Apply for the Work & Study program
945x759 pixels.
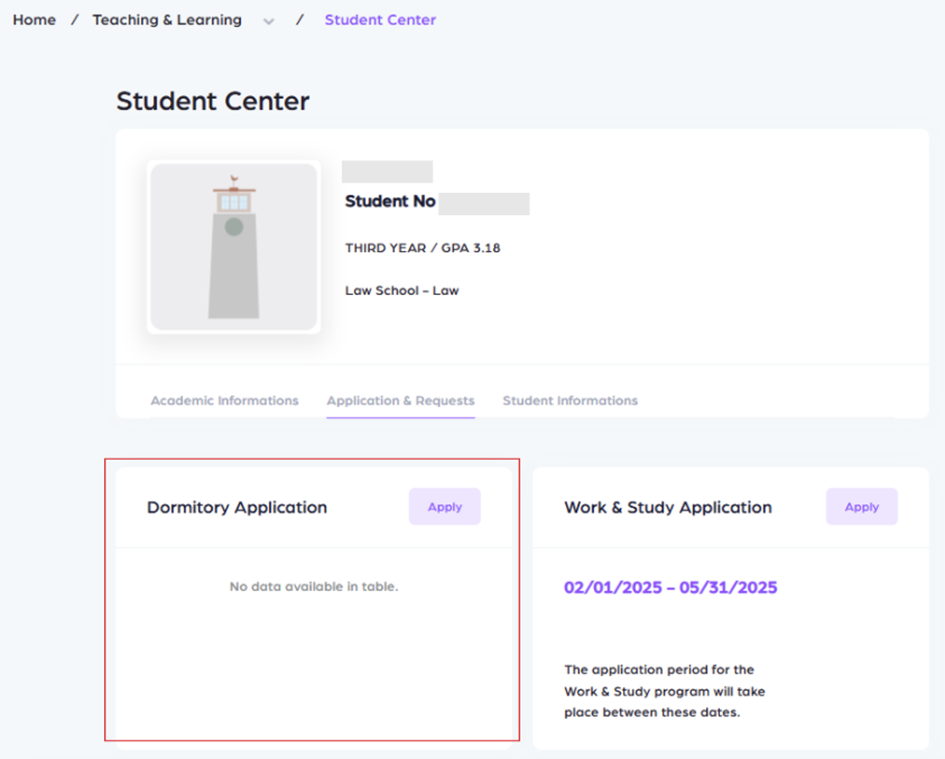(x=861, y=506)
